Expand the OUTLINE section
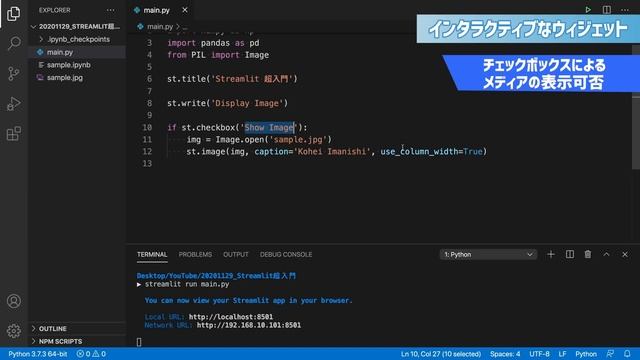The image size is (640, 360). [76, 329]
